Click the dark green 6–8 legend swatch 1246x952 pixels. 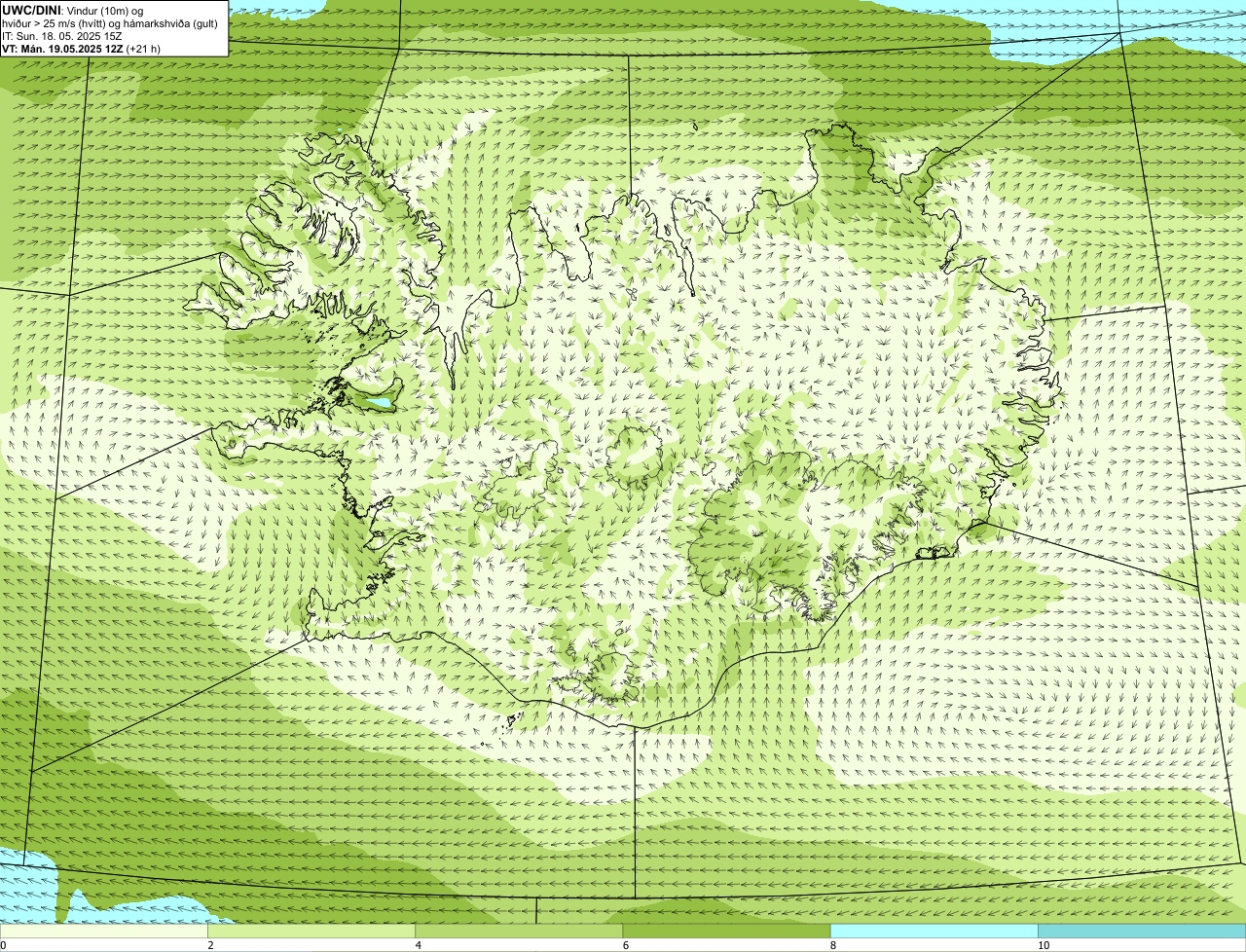(x=726, y=932)
